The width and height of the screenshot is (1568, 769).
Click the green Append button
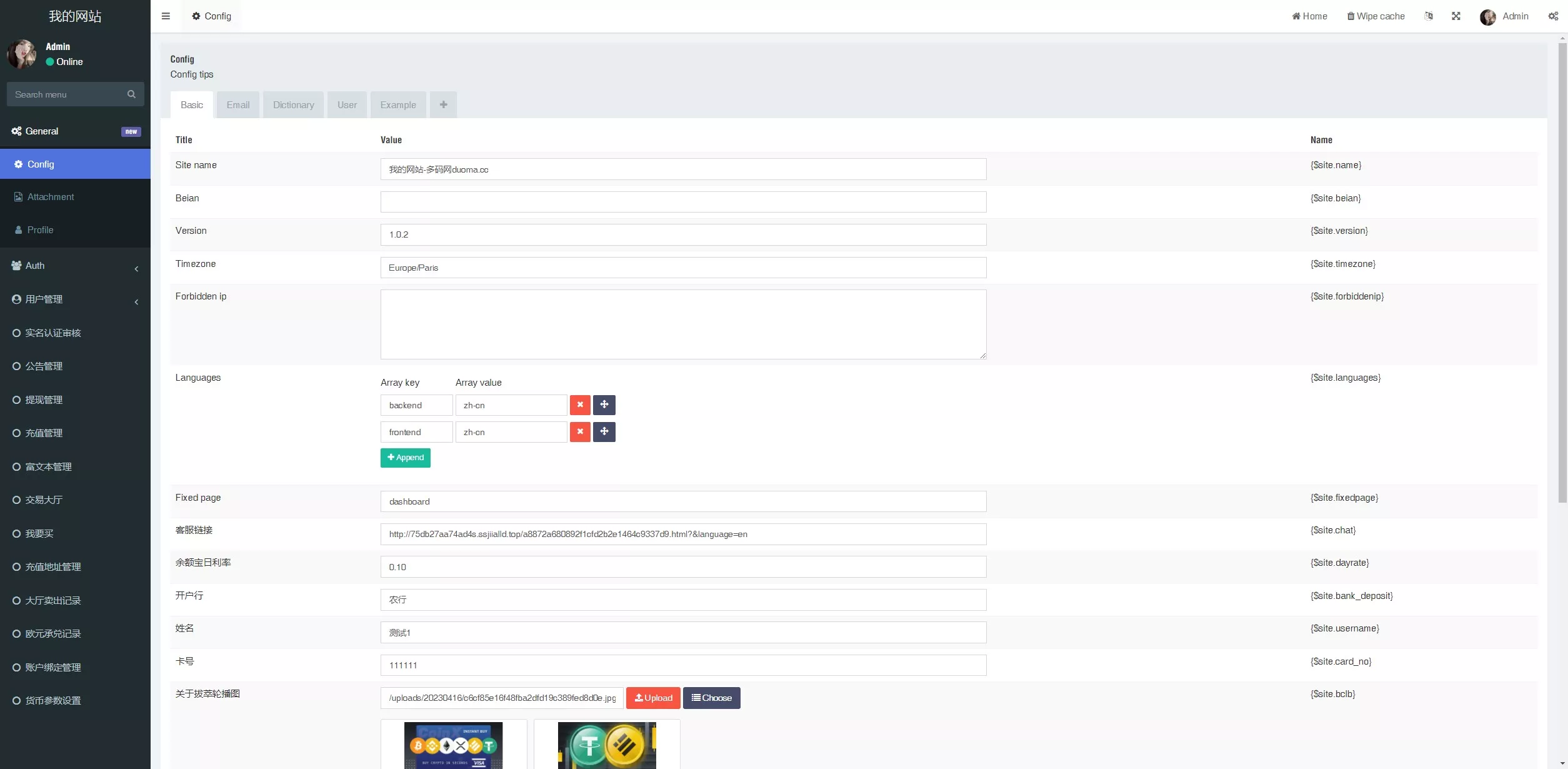click(405, 458)
